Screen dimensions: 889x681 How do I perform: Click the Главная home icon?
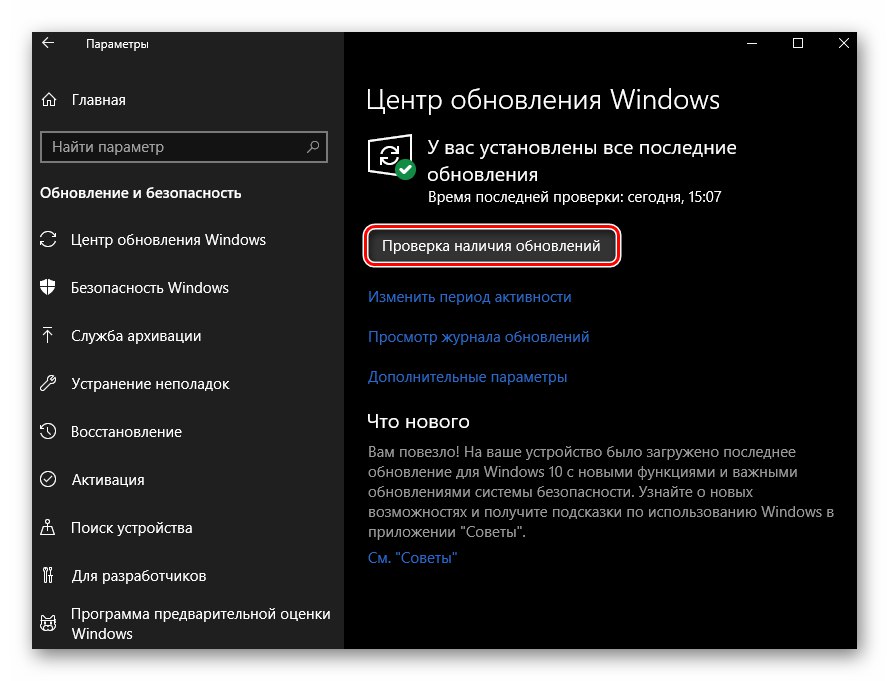pyautogui.click(x=48, y=100)
